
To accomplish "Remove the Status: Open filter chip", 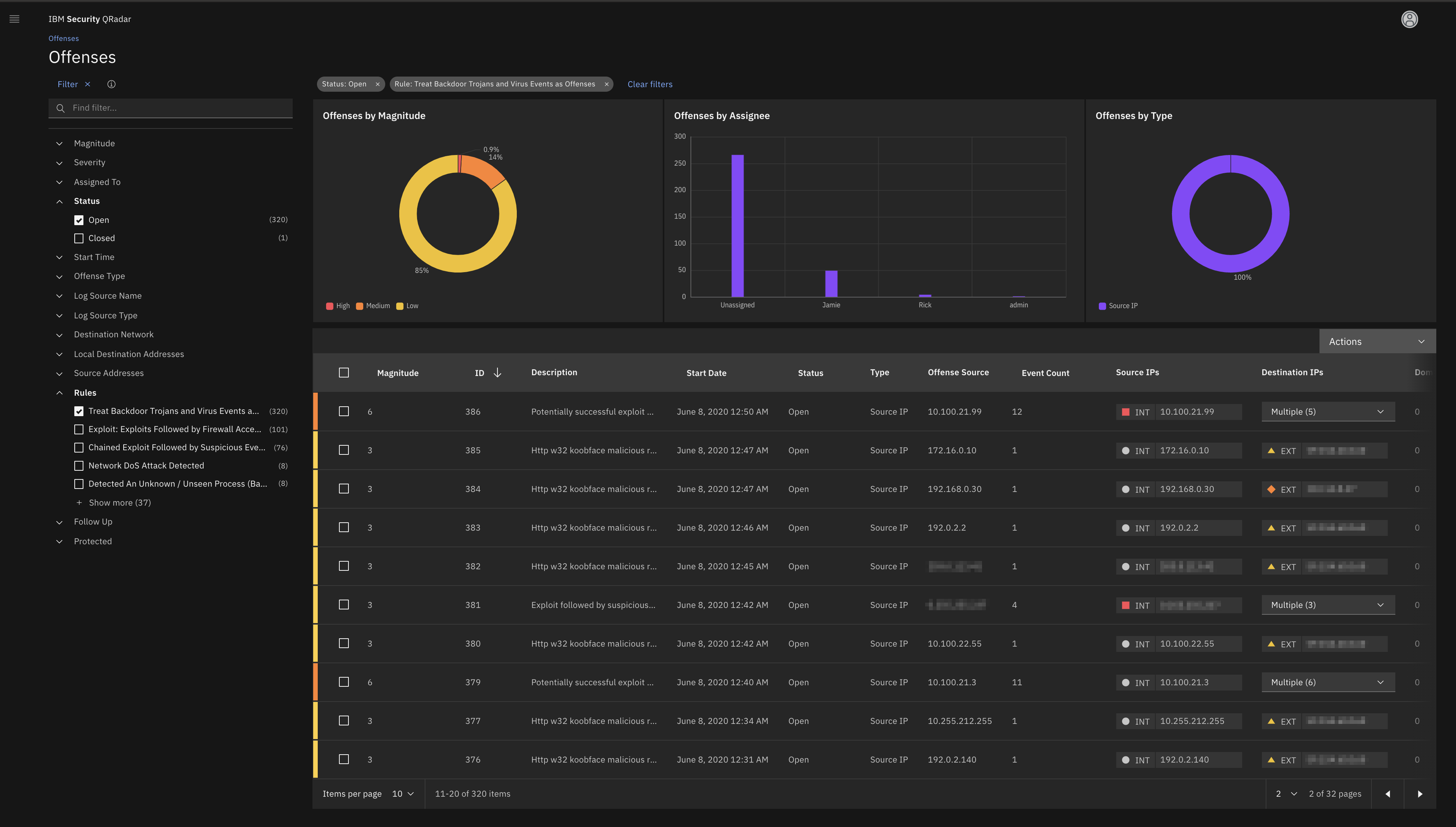I will [377, 83].
